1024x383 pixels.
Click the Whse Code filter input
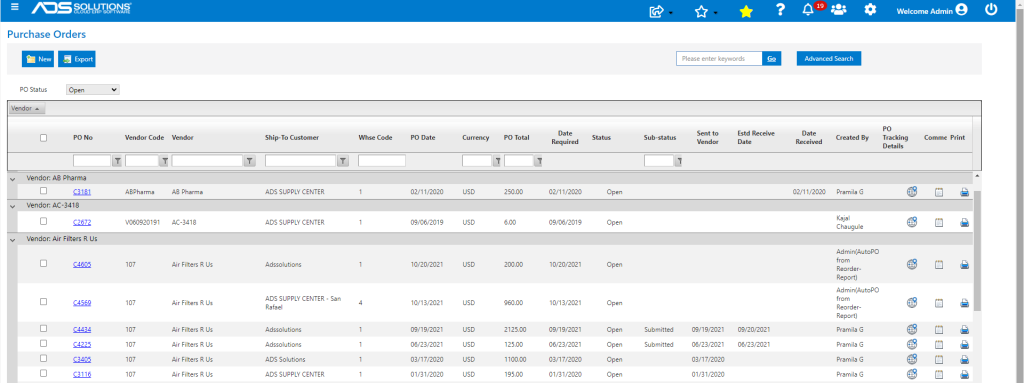[x=382, y=161]
